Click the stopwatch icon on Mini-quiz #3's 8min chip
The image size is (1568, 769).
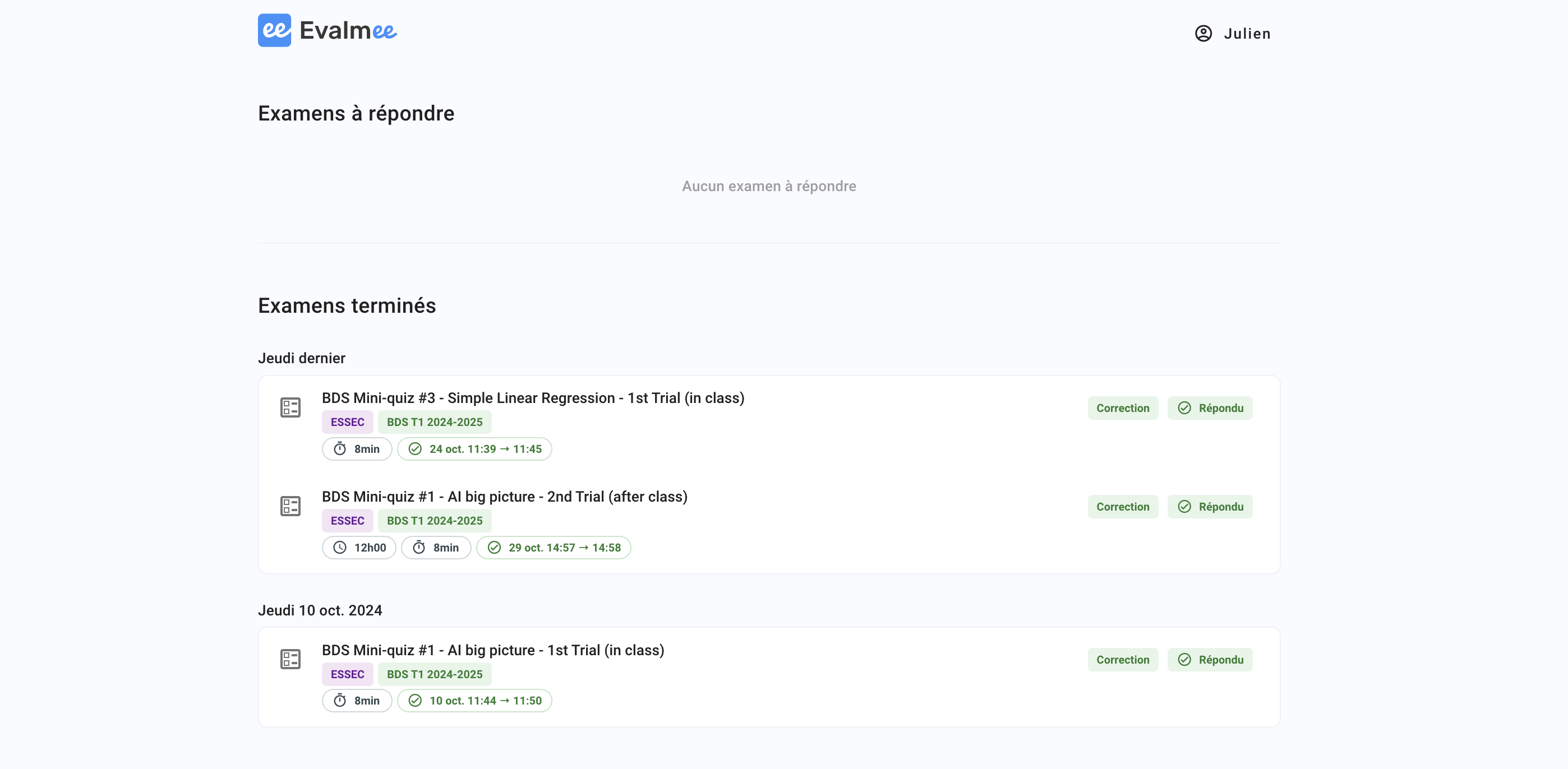coord(340,449)
